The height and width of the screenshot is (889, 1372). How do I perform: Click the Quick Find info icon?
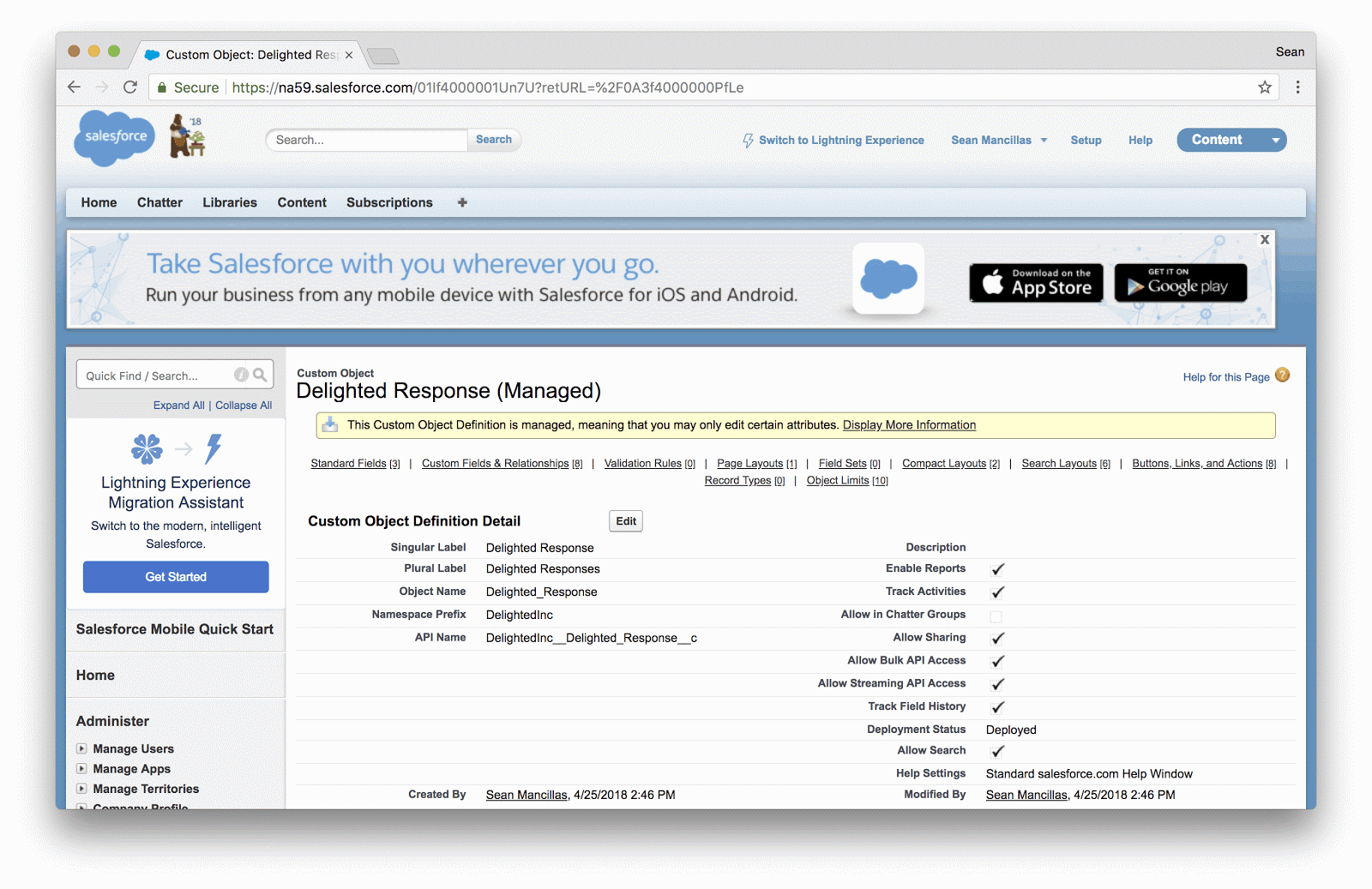pos(241,375)
